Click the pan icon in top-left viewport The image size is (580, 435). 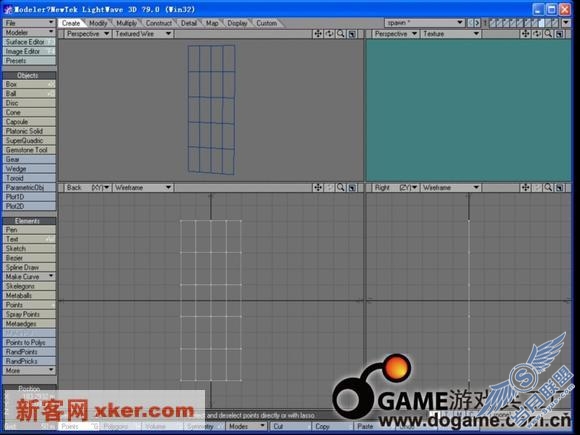pyautogui.click(x=318, y=34)
